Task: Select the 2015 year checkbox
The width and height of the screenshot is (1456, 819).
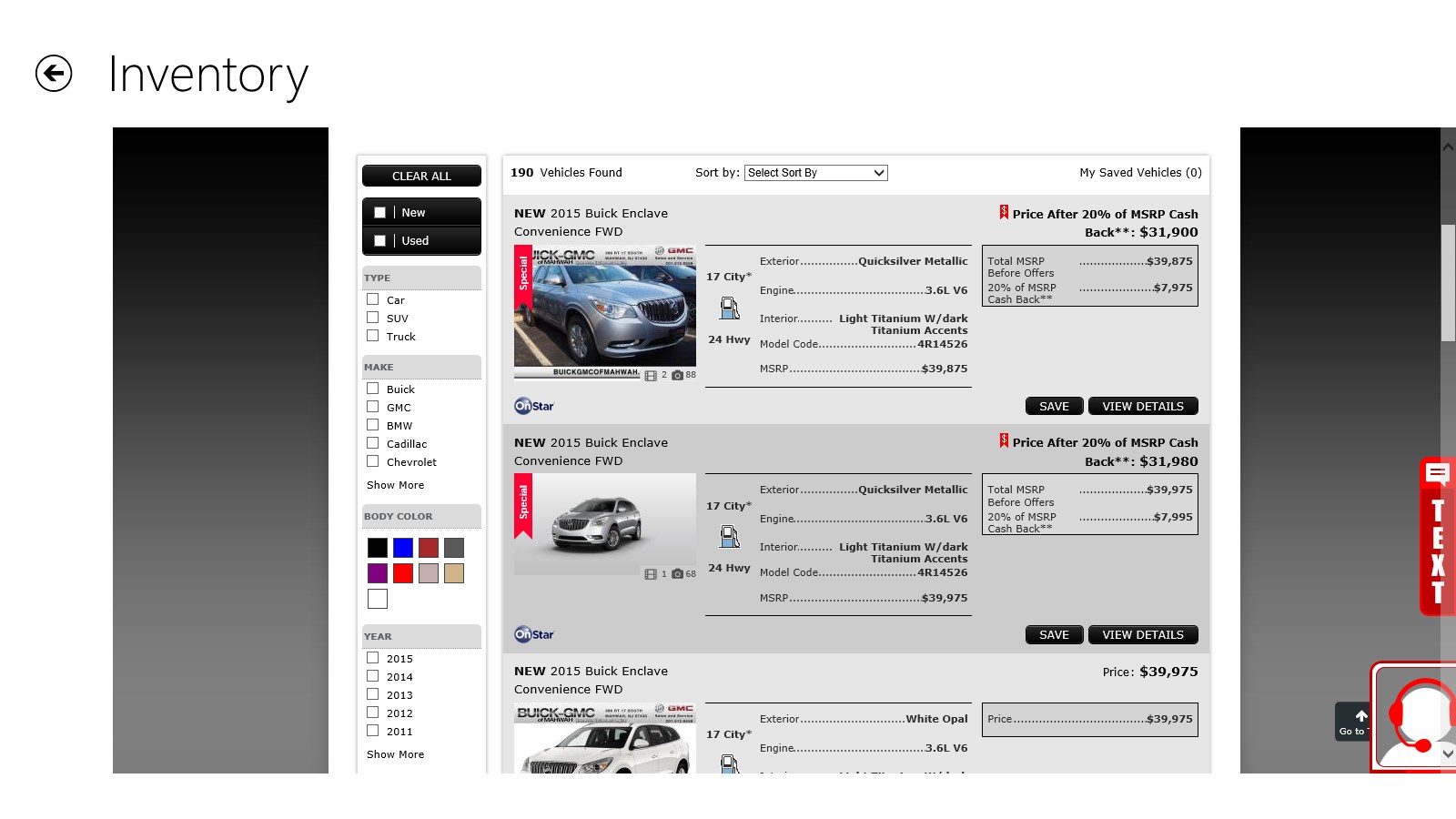Action: [x=372, y=658]
